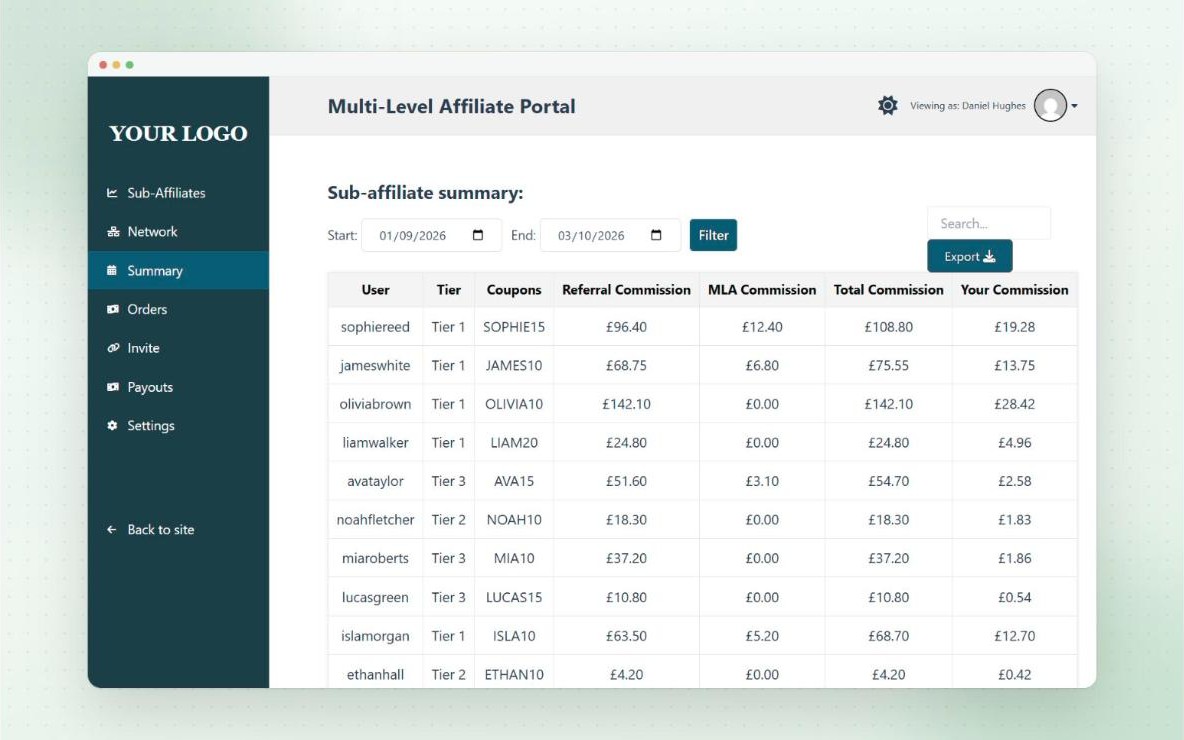Click the Payouts money icon in sidebar
Viewport: 1184px width, 740px height.
click(113, 387)
